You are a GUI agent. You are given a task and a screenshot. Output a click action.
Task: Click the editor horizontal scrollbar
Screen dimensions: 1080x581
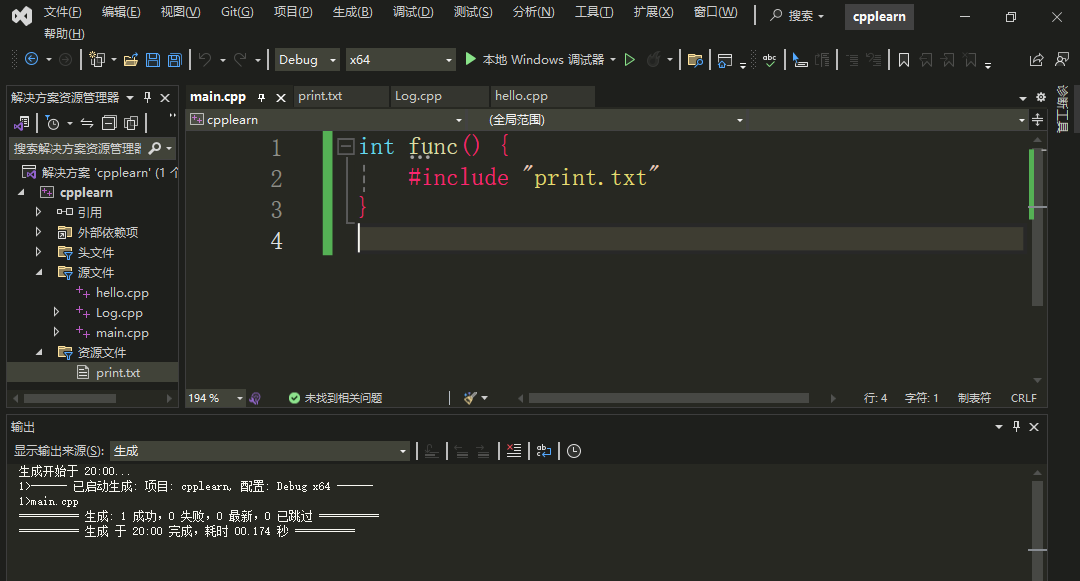[x=668, y=398]
